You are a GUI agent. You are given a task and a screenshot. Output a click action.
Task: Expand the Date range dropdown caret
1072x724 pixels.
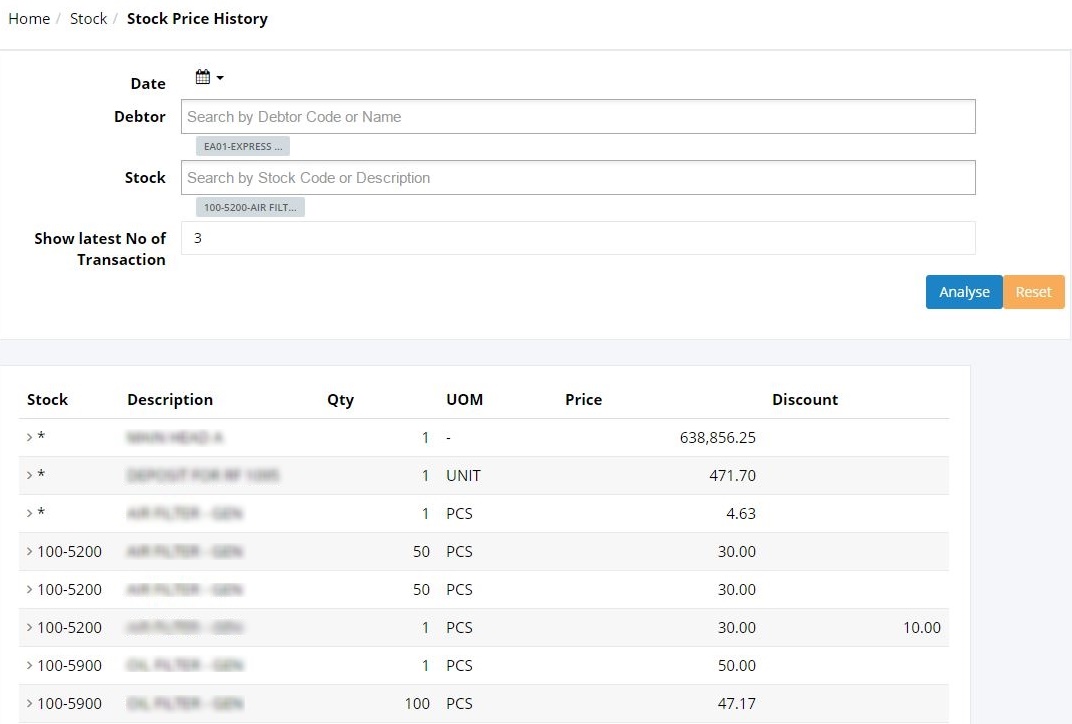point(219,78)
